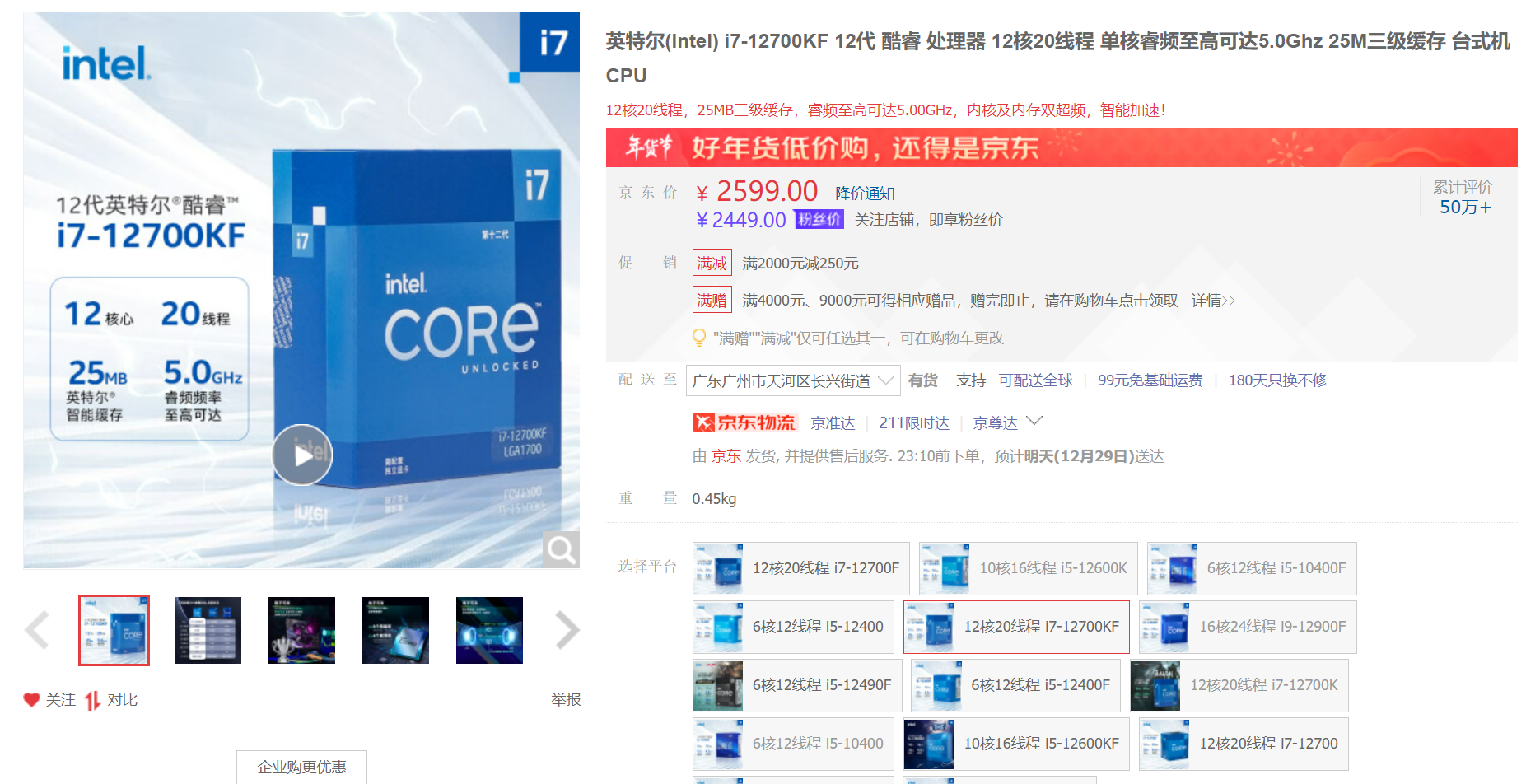Click the 京东 seller link
Screen dimensions: 1526x784
[x=726, y=456]
